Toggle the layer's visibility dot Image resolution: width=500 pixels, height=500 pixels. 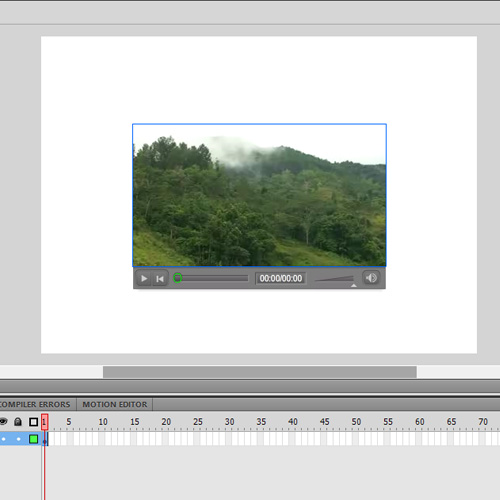point(4,439)
